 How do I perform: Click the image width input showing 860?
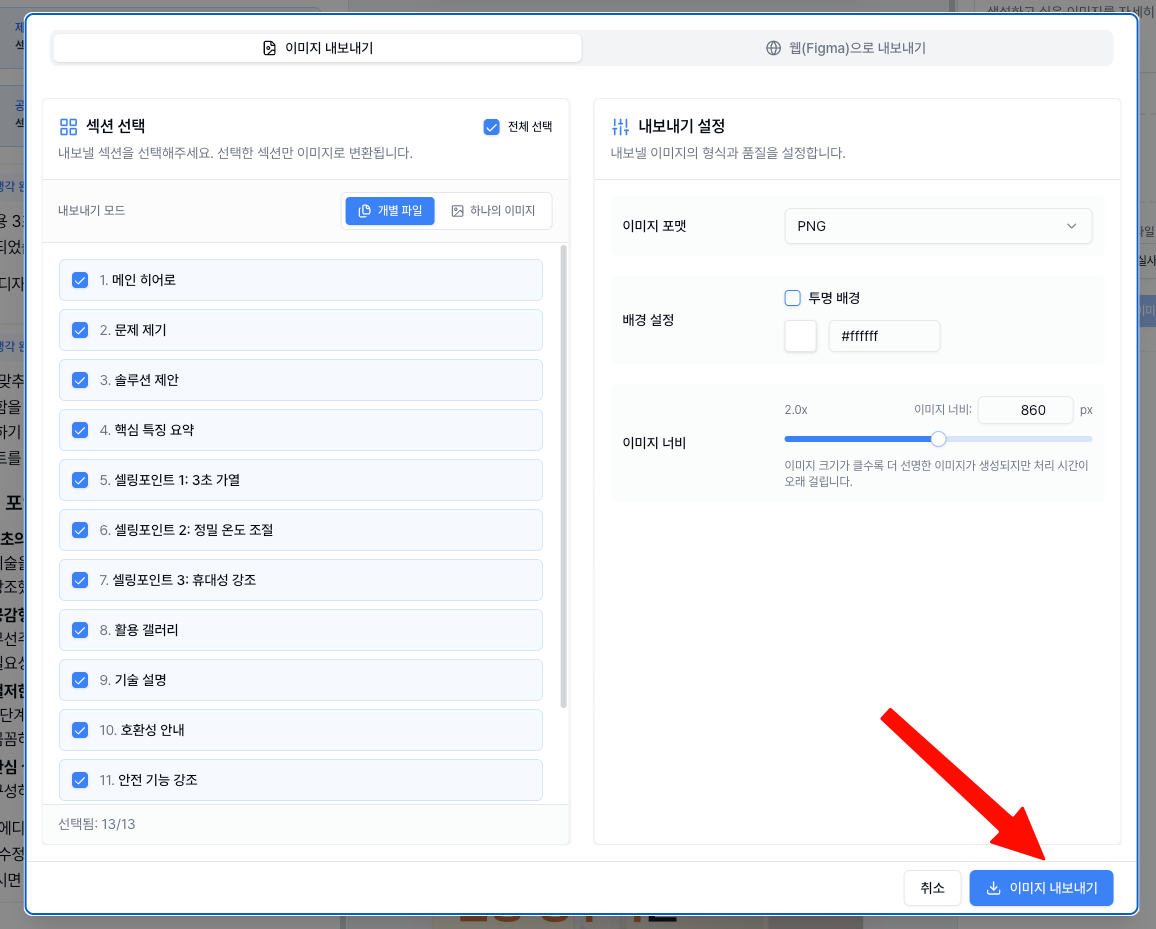pyautogui.click(x=1024, y=410)
